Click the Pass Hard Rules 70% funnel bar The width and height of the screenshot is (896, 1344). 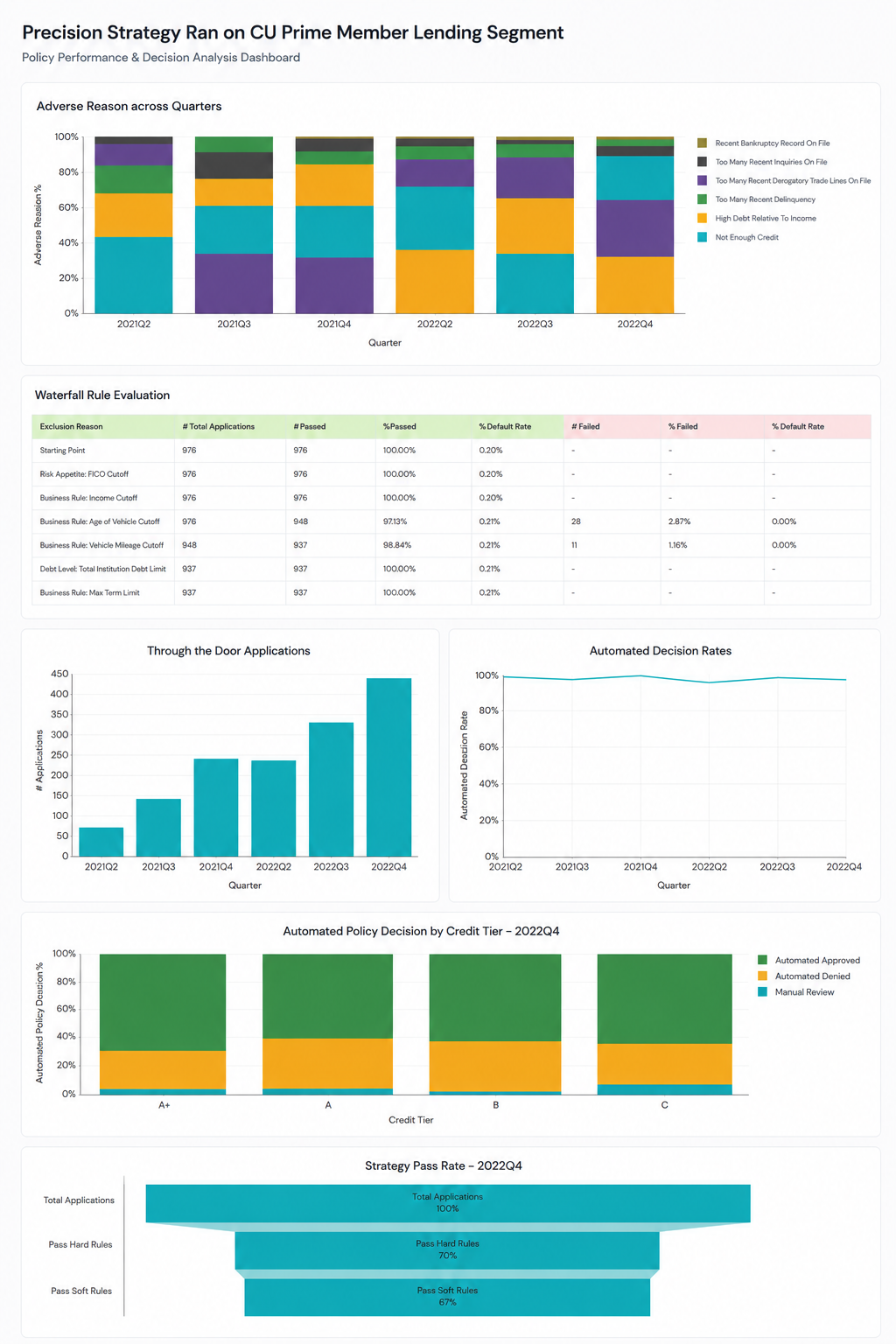pos(447,1250)
